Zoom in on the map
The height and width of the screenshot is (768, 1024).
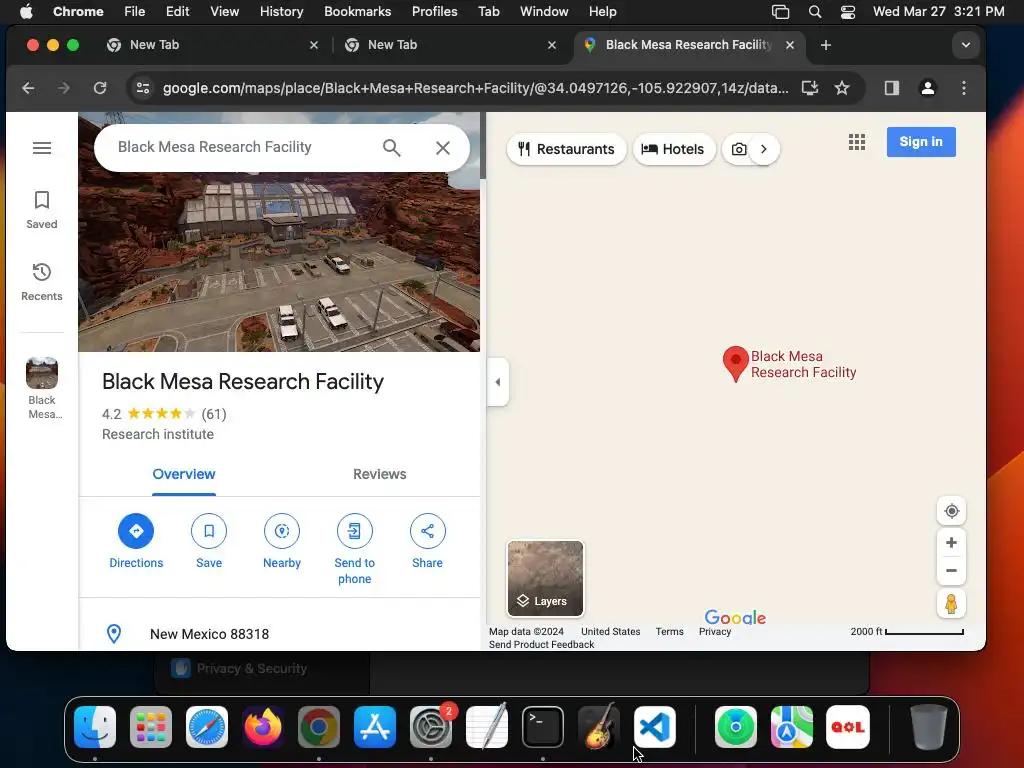952,543
